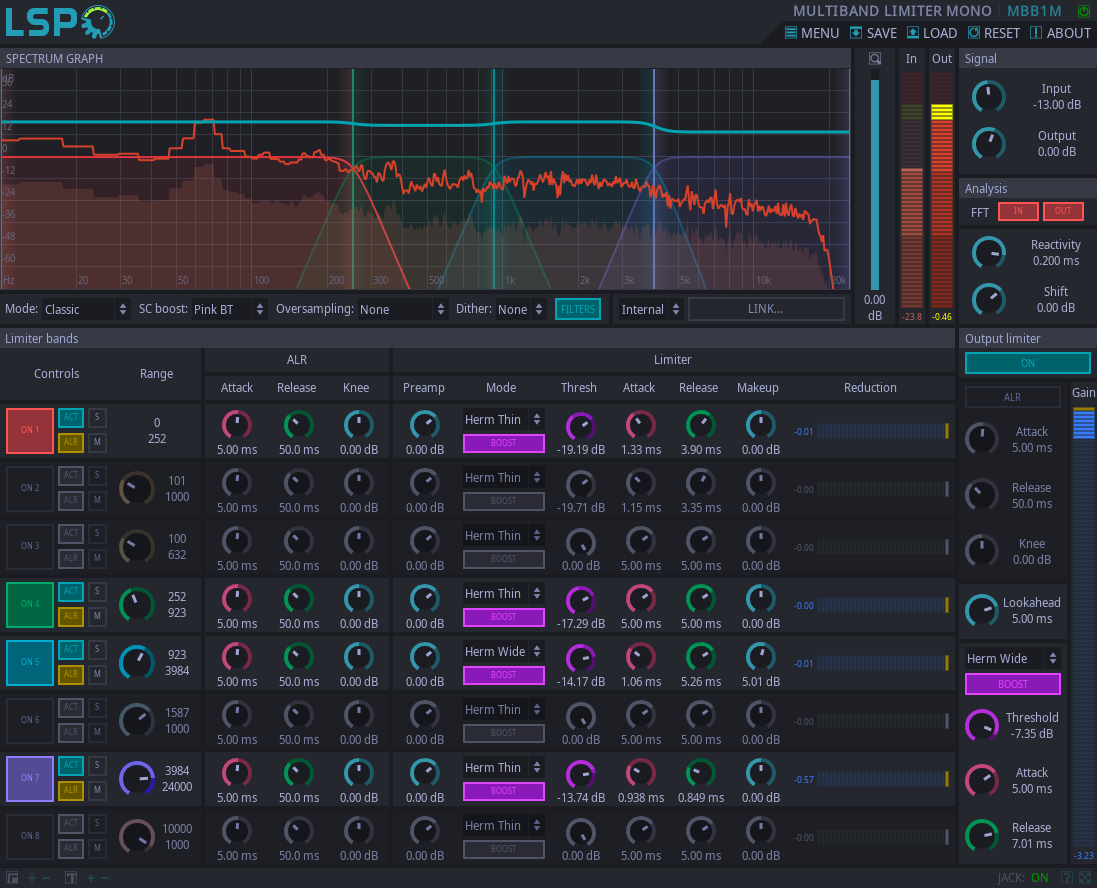Open ABOUT in top bar
The width and height of the screenshot is (1097, 888).
pos(1060,33)
